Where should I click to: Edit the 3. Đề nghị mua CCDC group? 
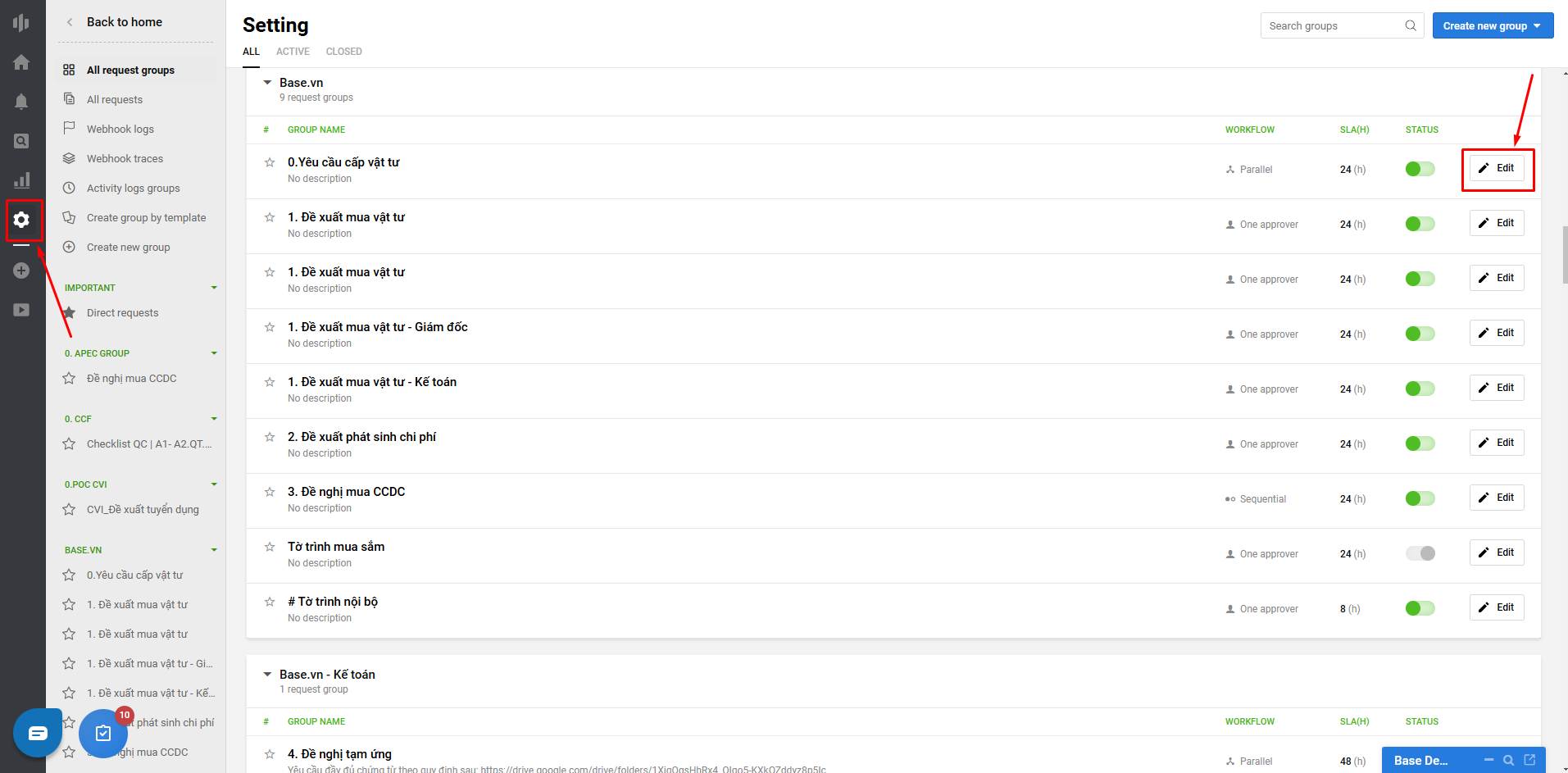tap(1497, 498)
